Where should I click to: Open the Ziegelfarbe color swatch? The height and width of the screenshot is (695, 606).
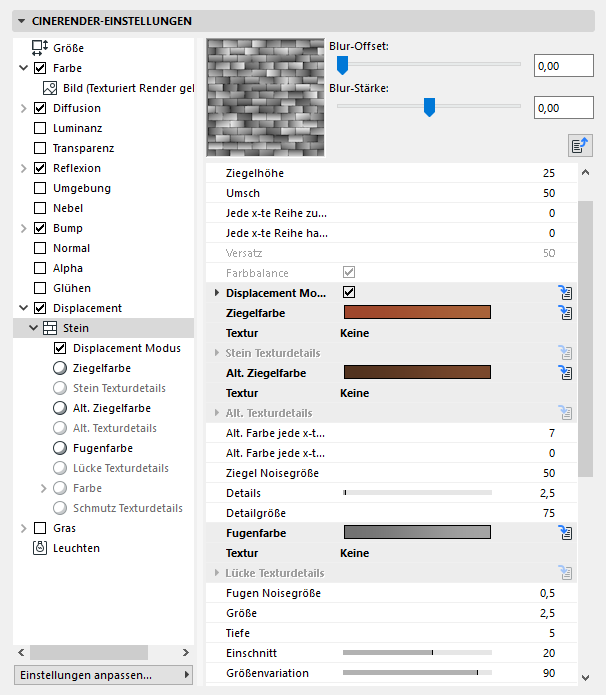tap(417, 312)
